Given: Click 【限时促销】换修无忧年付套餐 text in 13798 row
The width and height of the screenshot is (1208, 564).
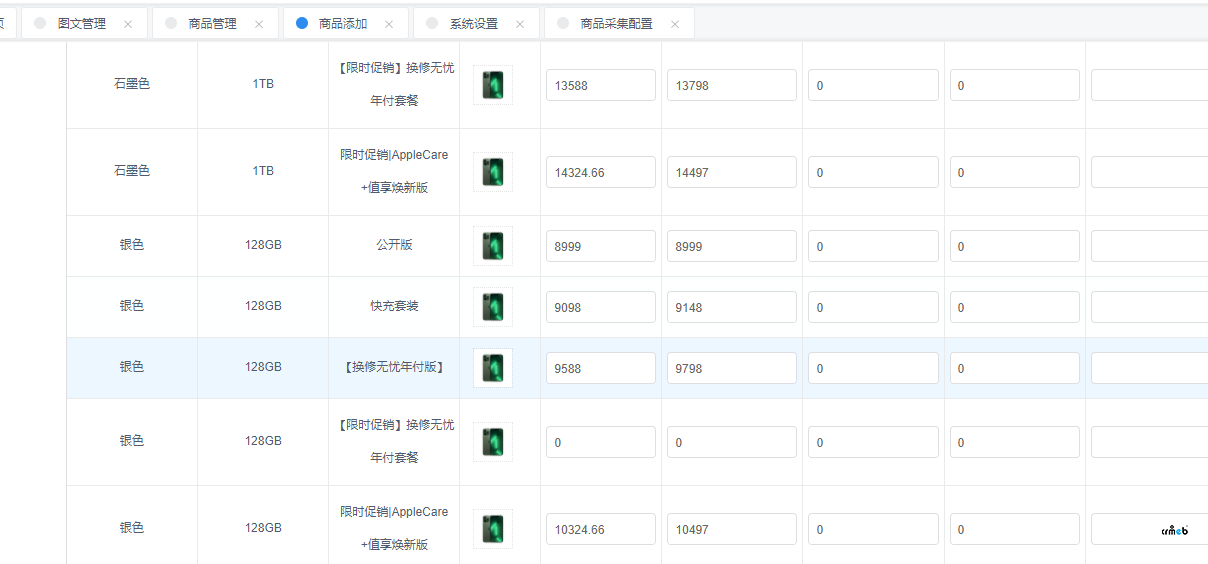Looking at the screenshot, I should click(394, 84).
